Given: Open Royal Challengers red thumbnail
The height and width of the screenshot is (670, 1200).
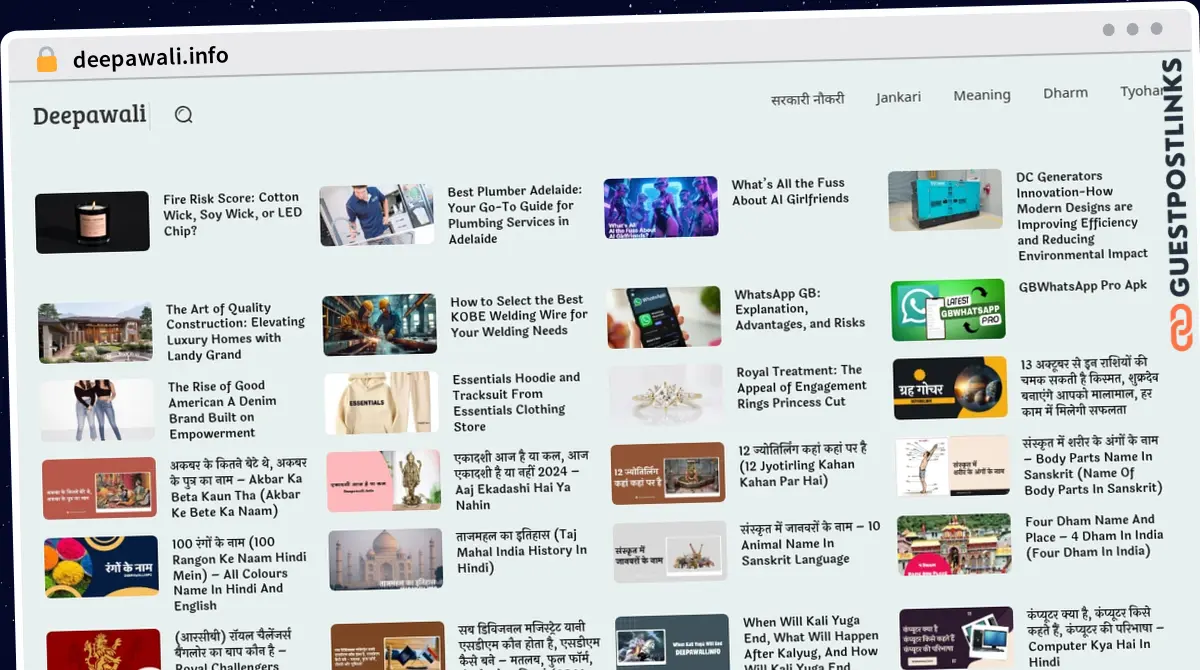Looking at the screenshot, I should click(104, 650).
